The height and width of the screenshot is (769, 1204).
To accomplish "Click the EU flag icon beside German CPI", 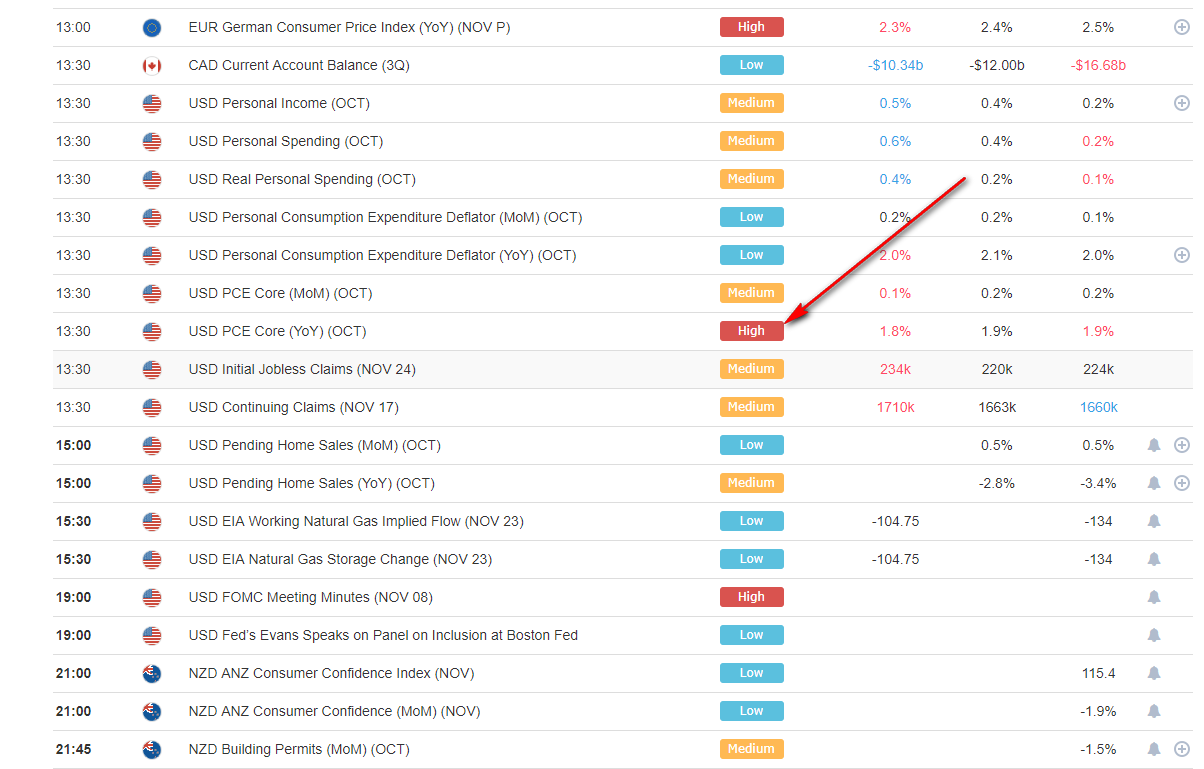I will click(x=152, y=27).
